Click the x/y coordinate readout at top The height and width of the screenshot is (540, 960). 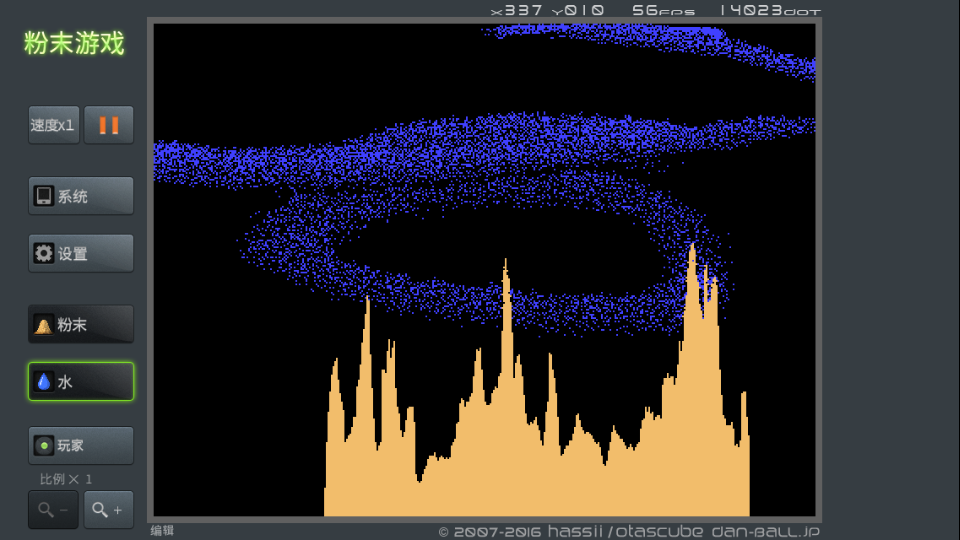pos(547,11)
